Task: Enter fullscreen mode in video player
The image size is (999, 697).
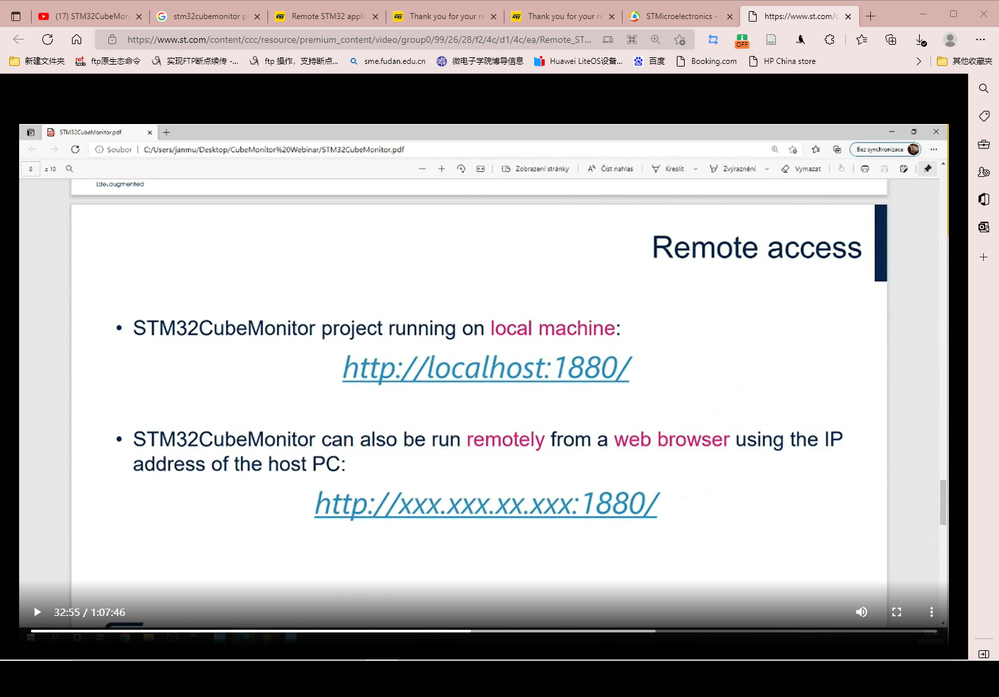Action: 896,612
